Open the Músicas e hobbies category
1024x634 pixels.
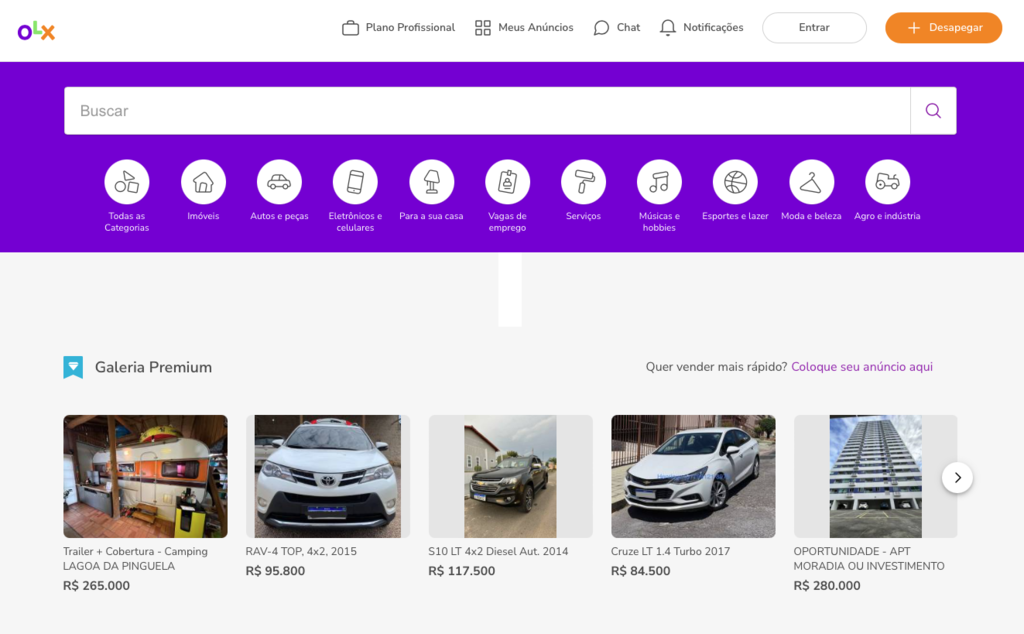tap(659, 183)
